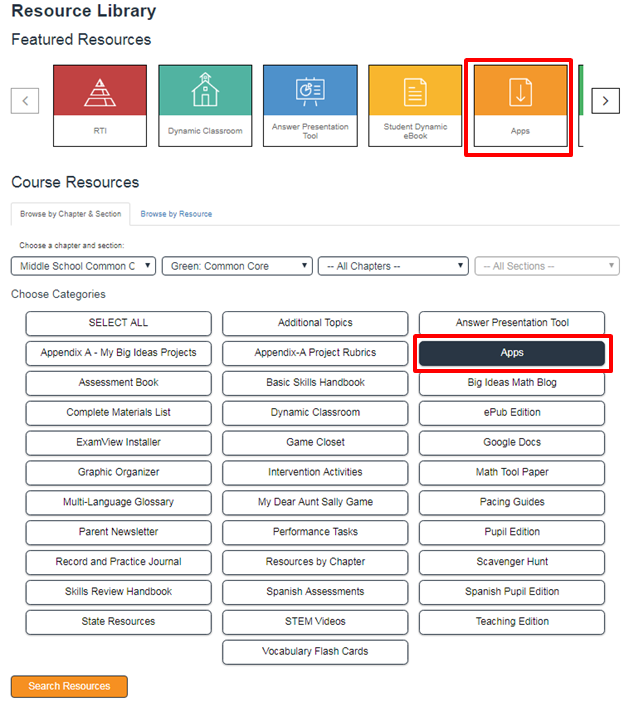This screenshot has height=707, width=641.
Task: Open the Student Dynamic eBook tile
Action: pos(415,106)
